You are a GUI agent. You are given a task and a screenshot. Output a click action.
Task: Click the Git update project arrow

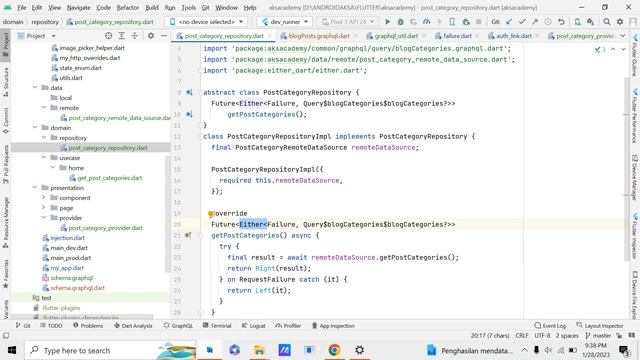point(509,22)
